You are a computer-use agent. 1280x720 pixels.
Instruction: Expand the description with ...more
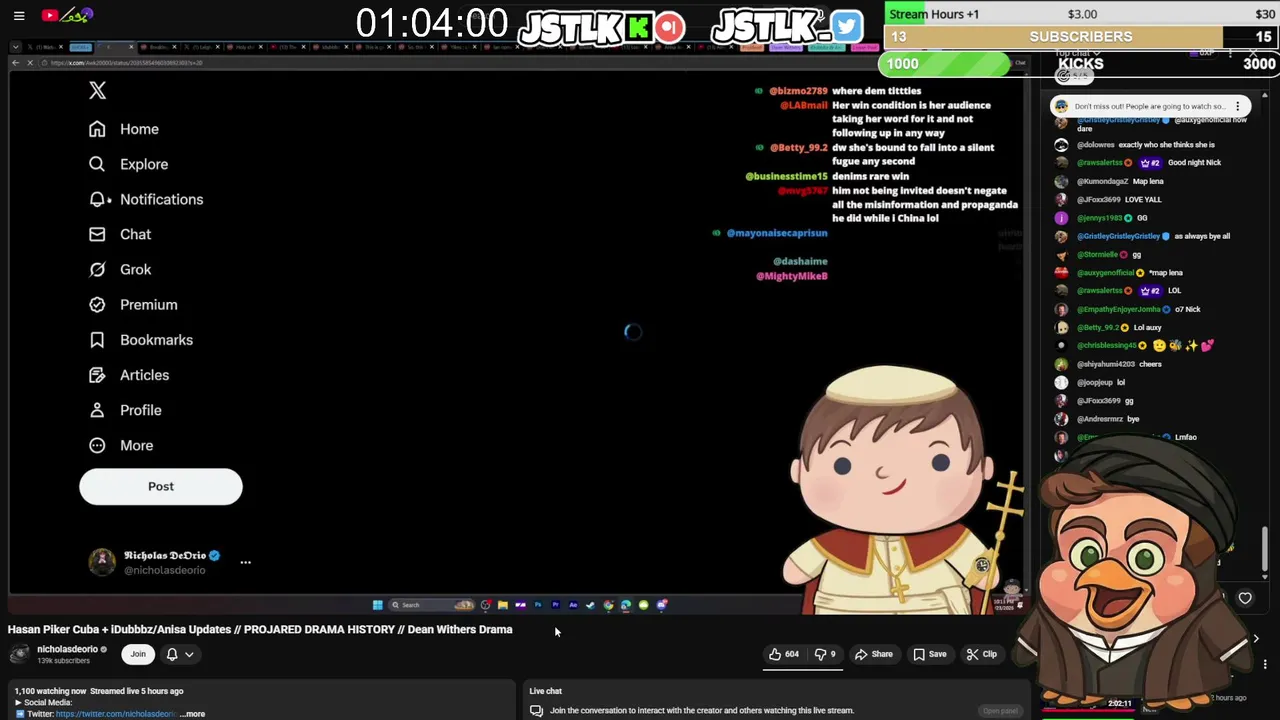194,714
